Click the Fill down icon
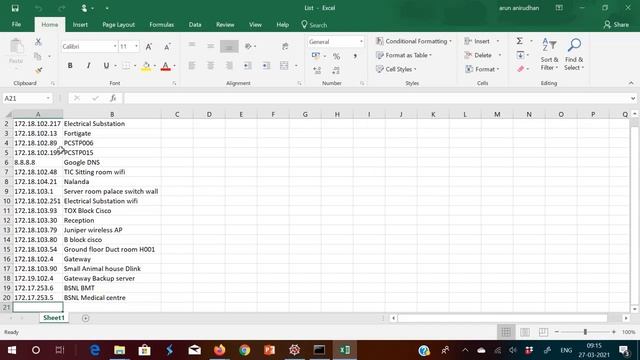This screenshot has height=360, width=640. (520, 55)
